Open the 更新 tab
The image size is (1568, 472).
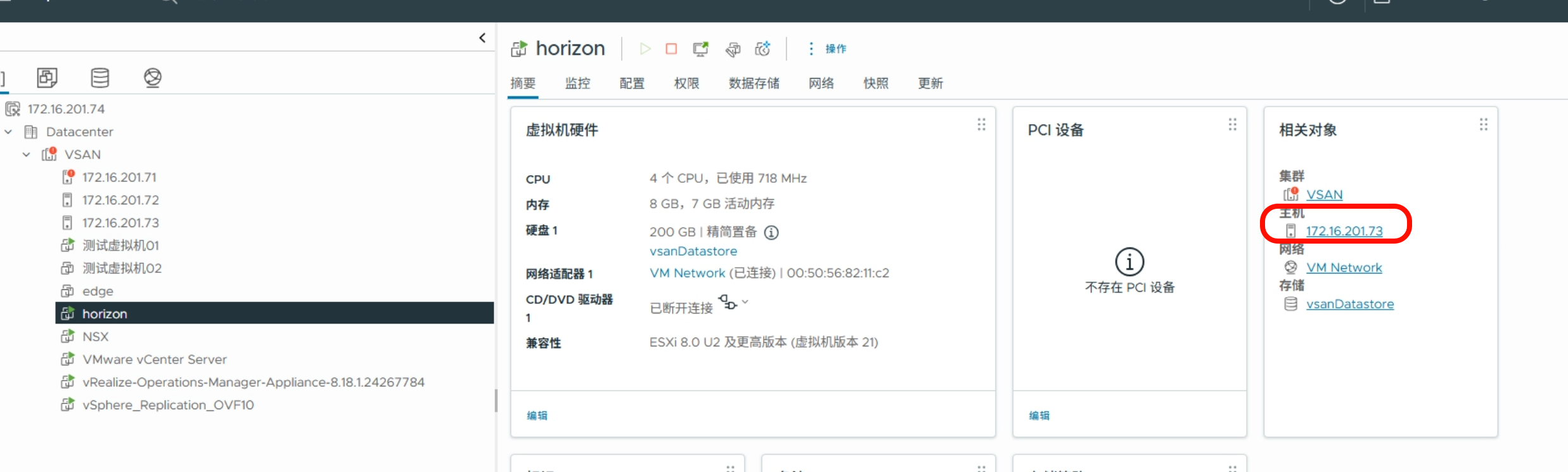[x=930, y=84]
